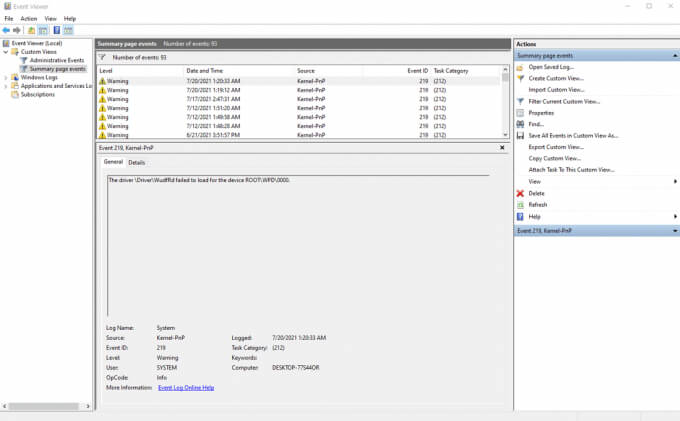Click the Refresh icon in Actions pane
The image size is (680, 421).
pos(520,205)
